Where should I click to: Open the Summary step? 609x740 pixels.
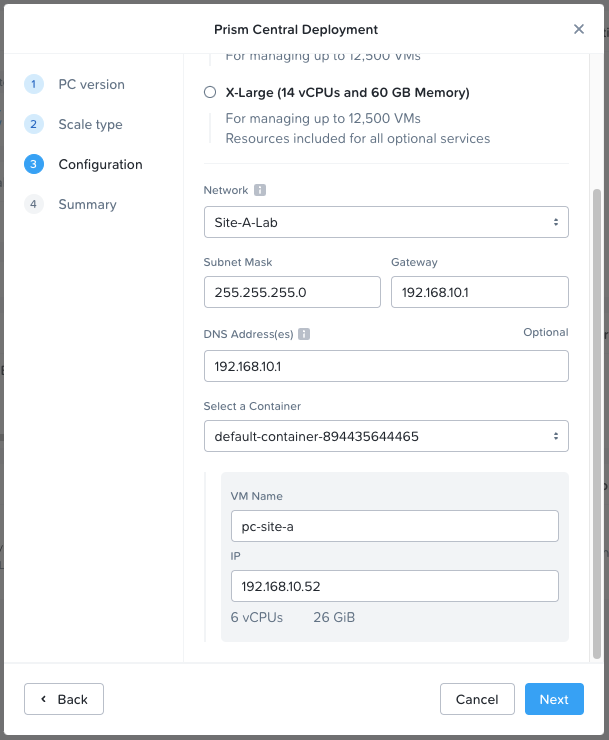tap(87, 204)
